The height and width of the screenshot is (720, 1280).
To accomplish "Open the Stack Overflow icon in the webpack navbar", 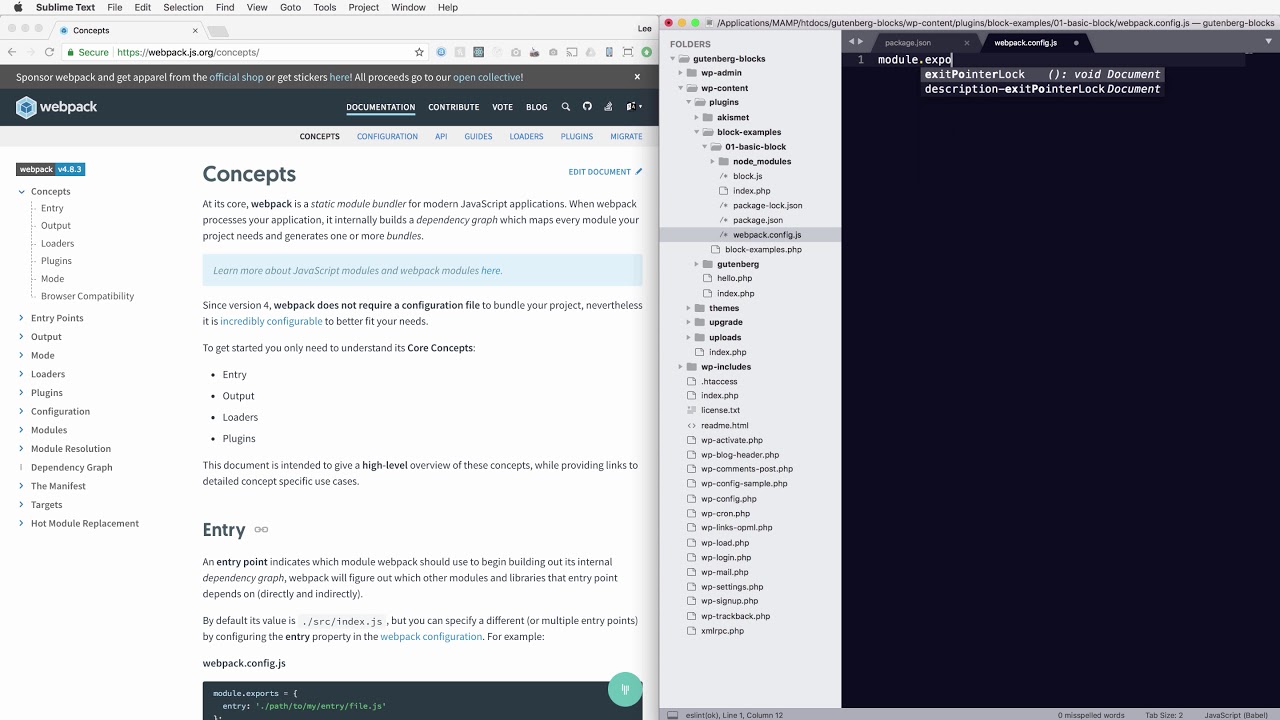I will pyautogui.click(x=608, y=107).
